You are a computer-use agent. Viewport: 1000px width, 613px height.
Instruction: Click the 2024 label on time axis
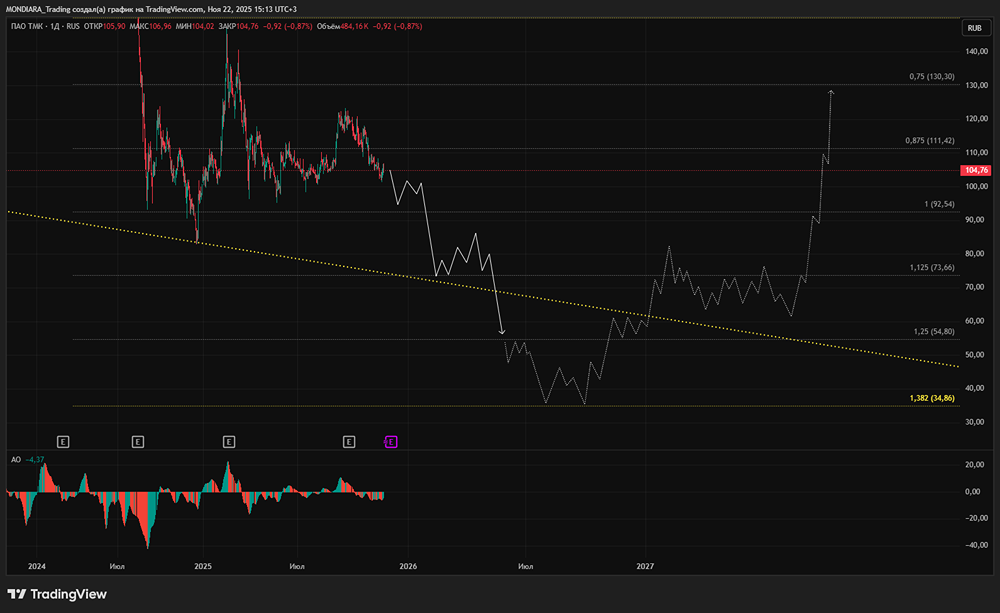click(37, 566)
